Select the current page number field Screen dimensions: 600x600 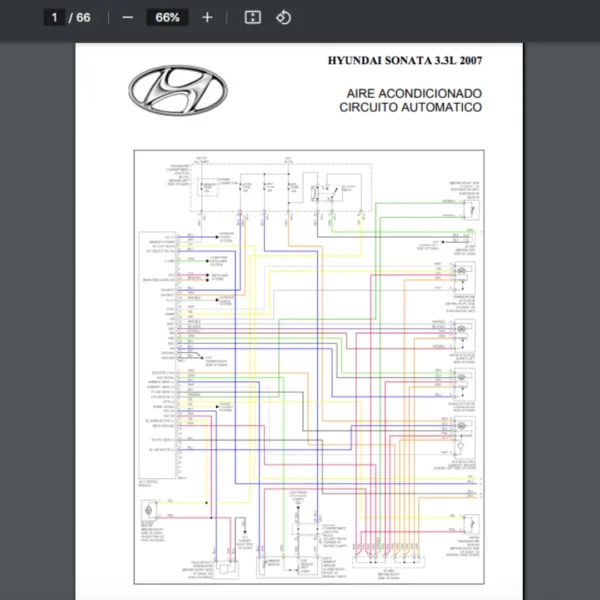55,18
